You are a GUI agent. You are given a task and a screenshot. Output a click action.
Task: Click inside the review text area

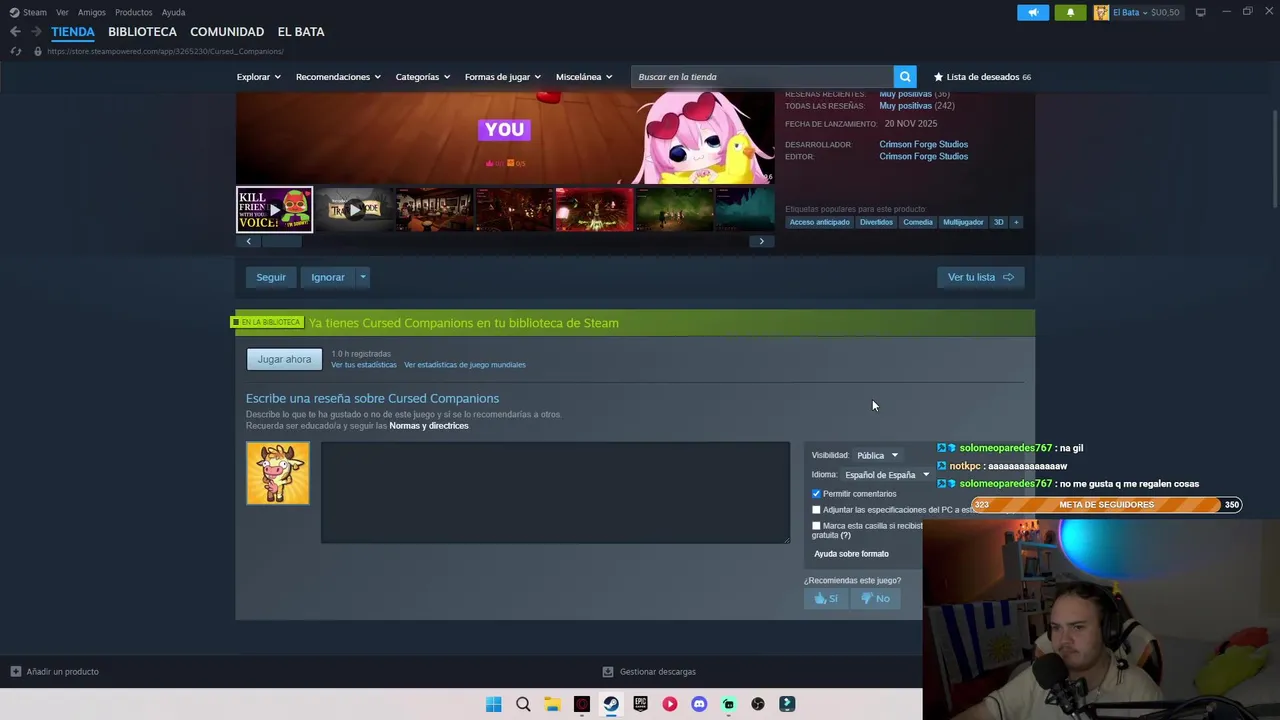pos(555,493)
